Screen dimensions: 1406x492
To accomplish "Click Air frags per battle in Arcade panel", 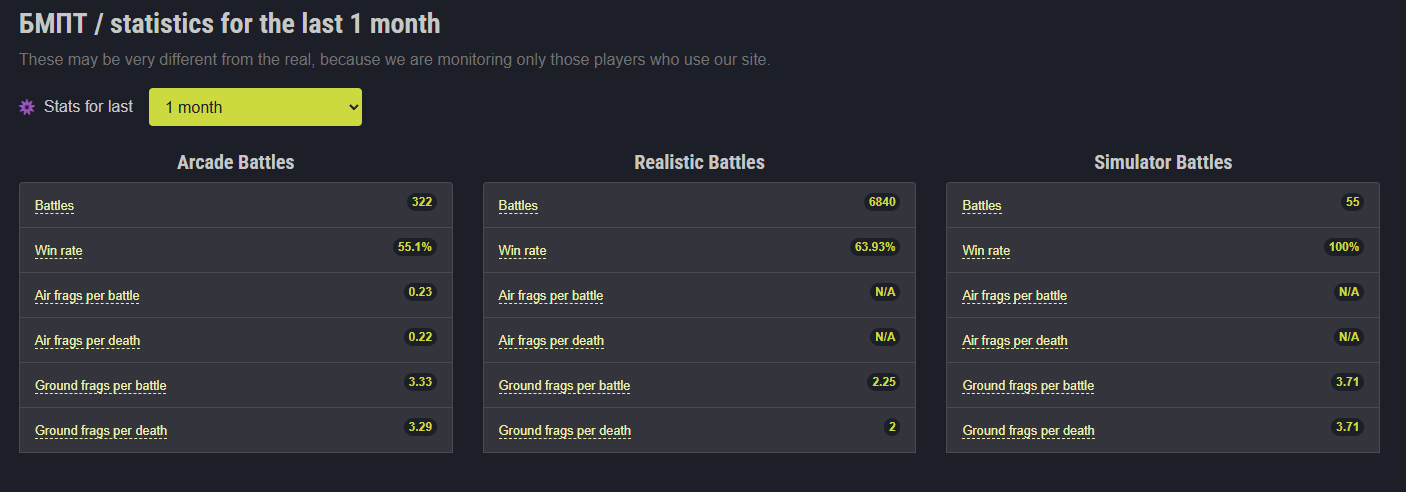I will click(x=87, y=296).
